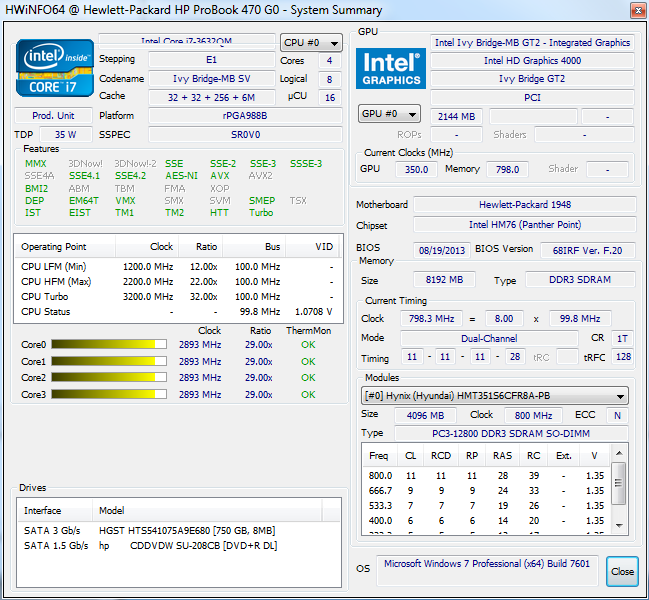Click the Close button

(x=622, y=571)
